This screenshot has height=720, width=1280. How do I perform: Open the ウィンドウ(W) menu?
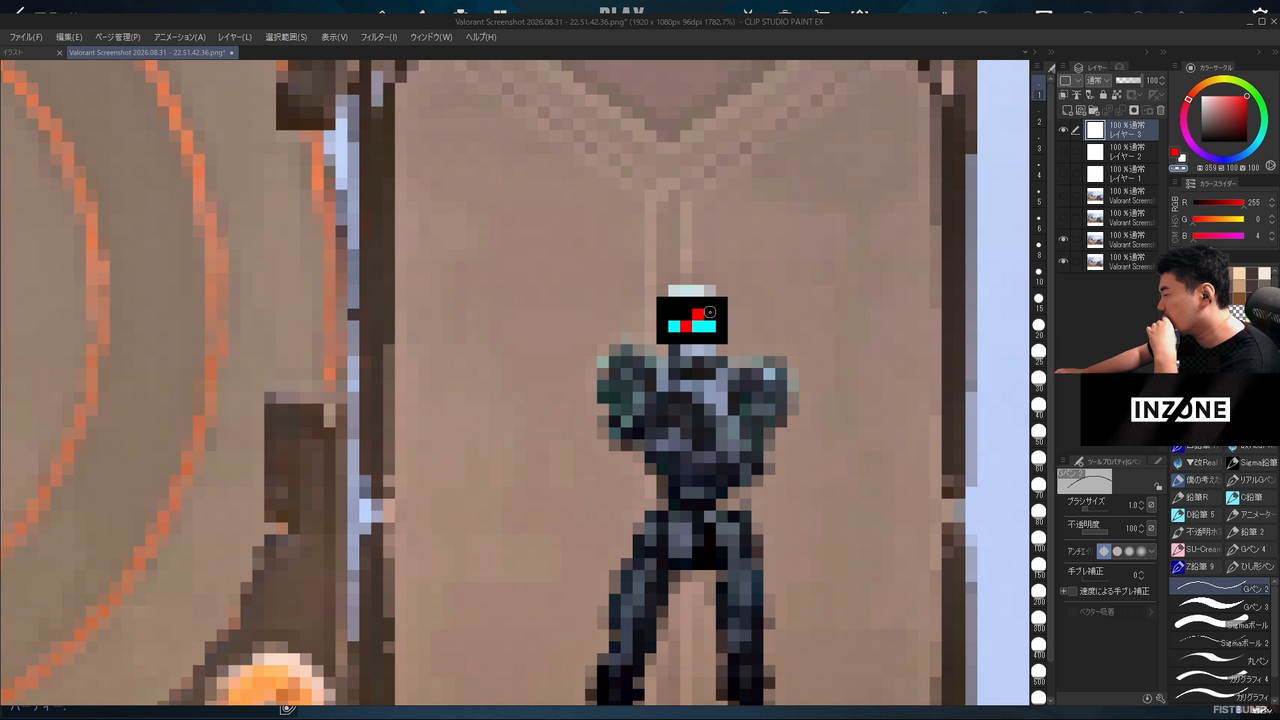click(431, 37)
